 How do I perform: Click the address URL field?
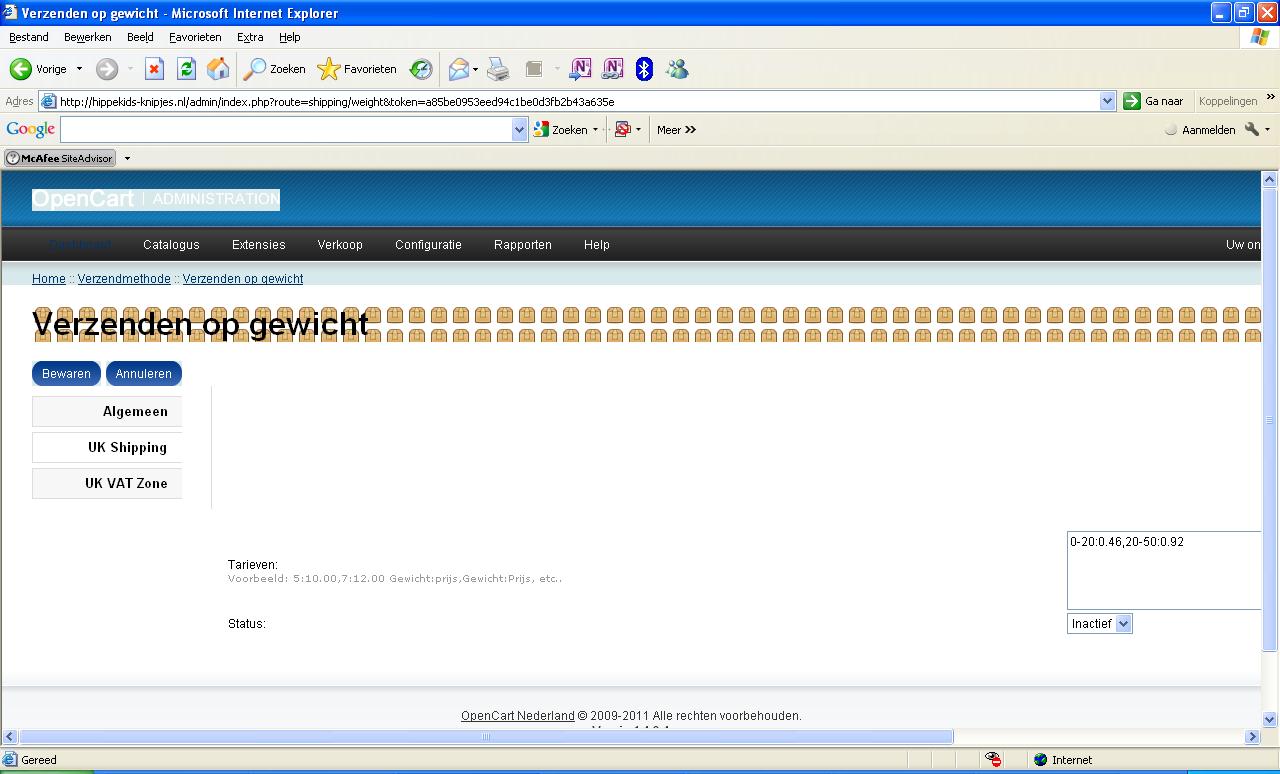click(578, 101)
